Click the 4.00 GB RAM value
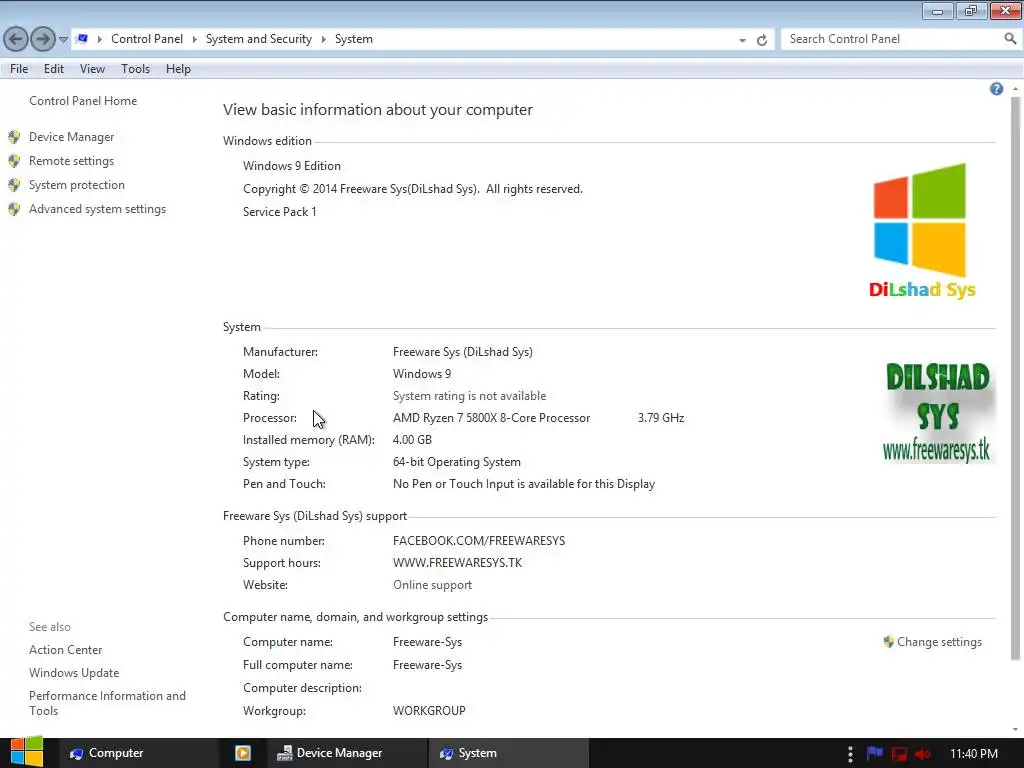The image size is (1024, 768). pyautogui.click(x=412, y=440)
